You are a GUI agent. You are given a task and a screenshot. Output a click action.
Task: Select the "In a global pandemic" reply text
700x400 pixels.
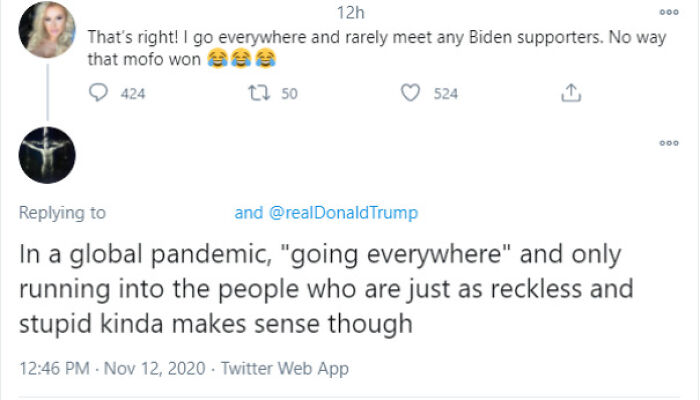click(x=325, y=289)
